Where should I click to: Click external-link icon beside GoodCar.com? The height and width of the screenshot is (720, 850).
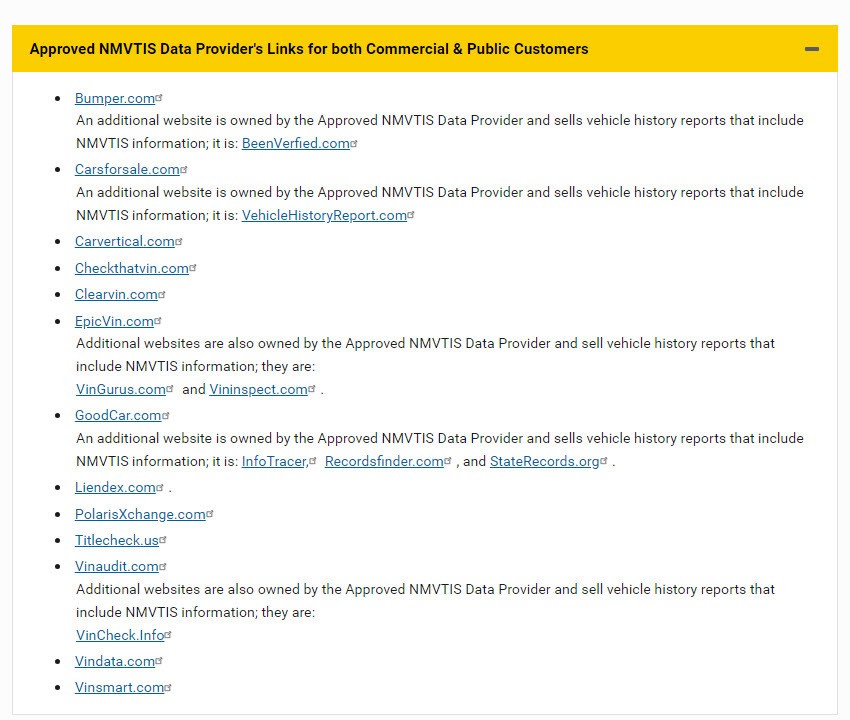click(166, 415)
